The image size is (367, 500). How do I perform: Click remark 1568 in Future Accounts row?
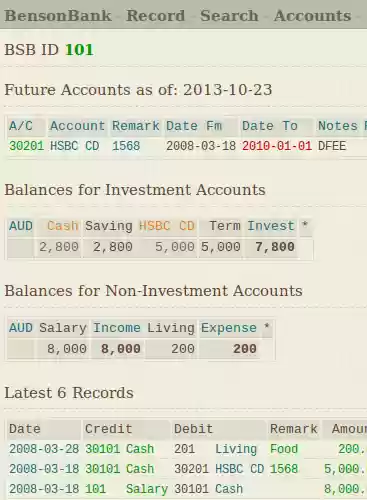(126, 146)
